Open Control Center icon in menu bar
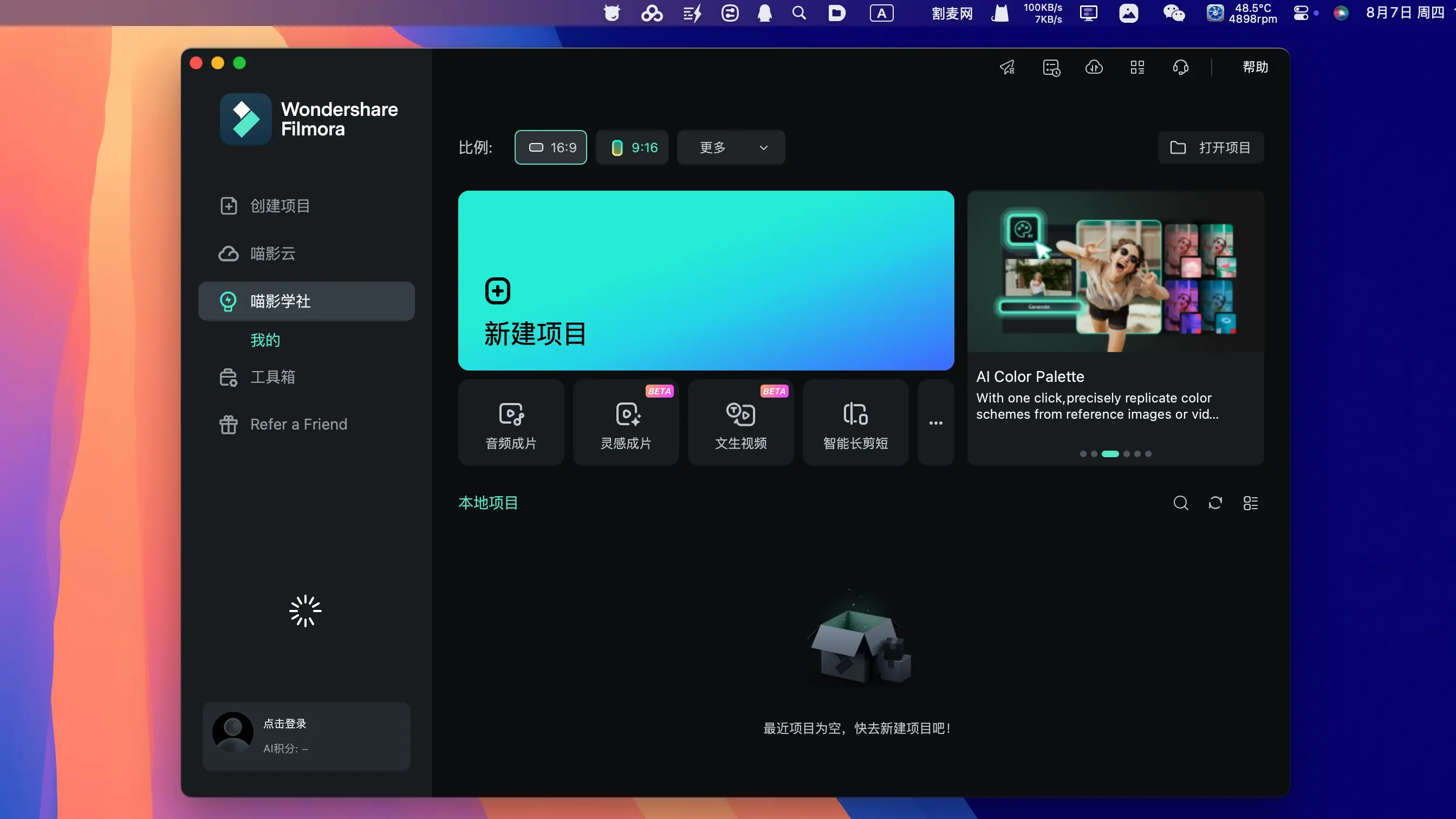 [1301, 12]
